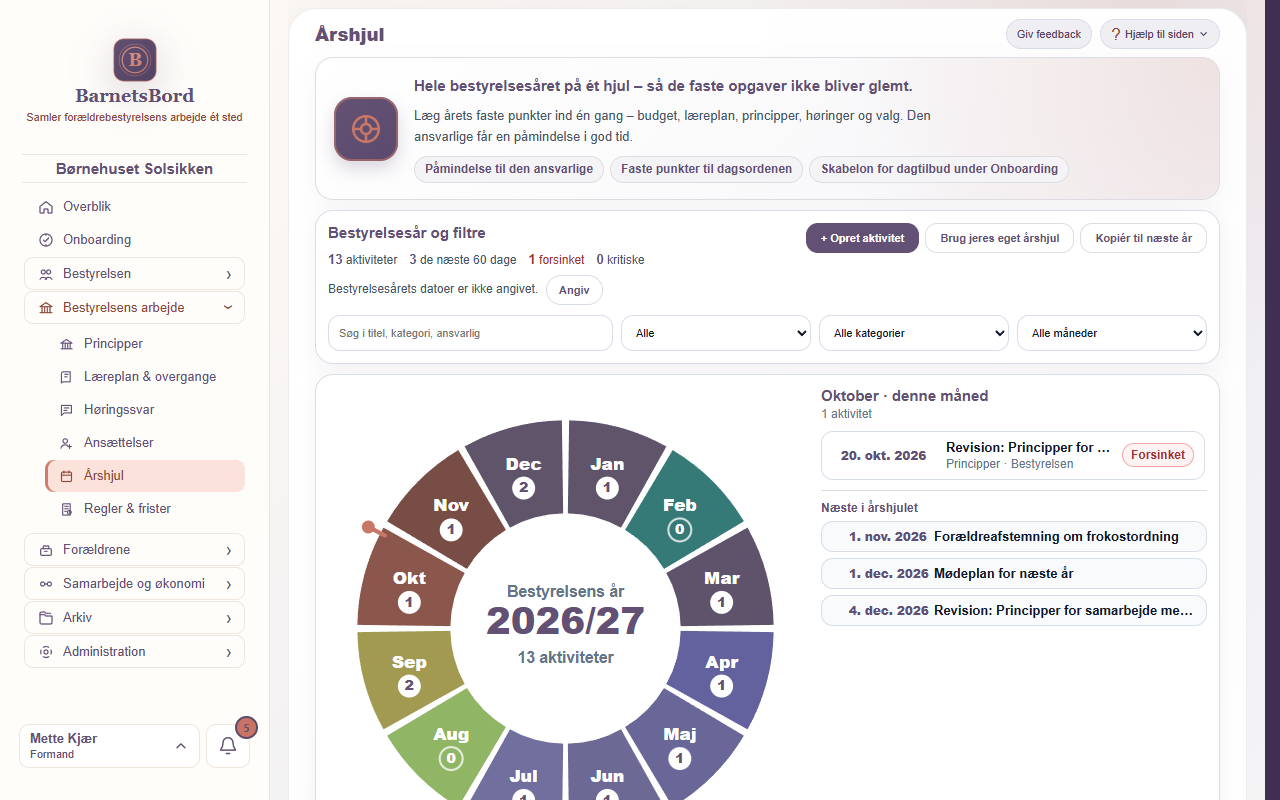Click the Læreplan & overgange document icon
The width and height of the screenshot is (1280, 800).
(66, 377)
